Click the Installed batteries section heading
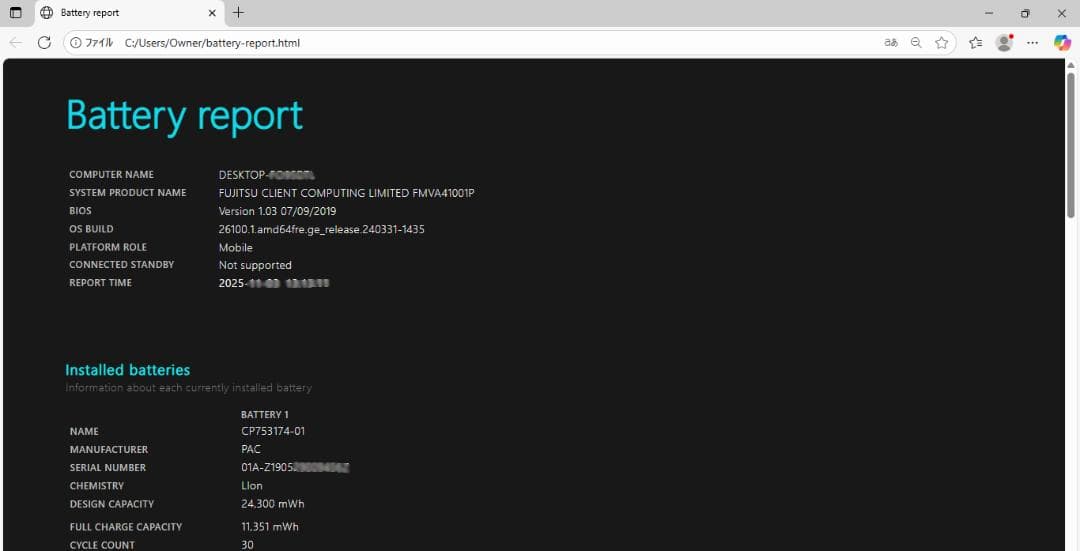Image resolution: width=1080 pixels, height=551 pixels. point(127,370)
